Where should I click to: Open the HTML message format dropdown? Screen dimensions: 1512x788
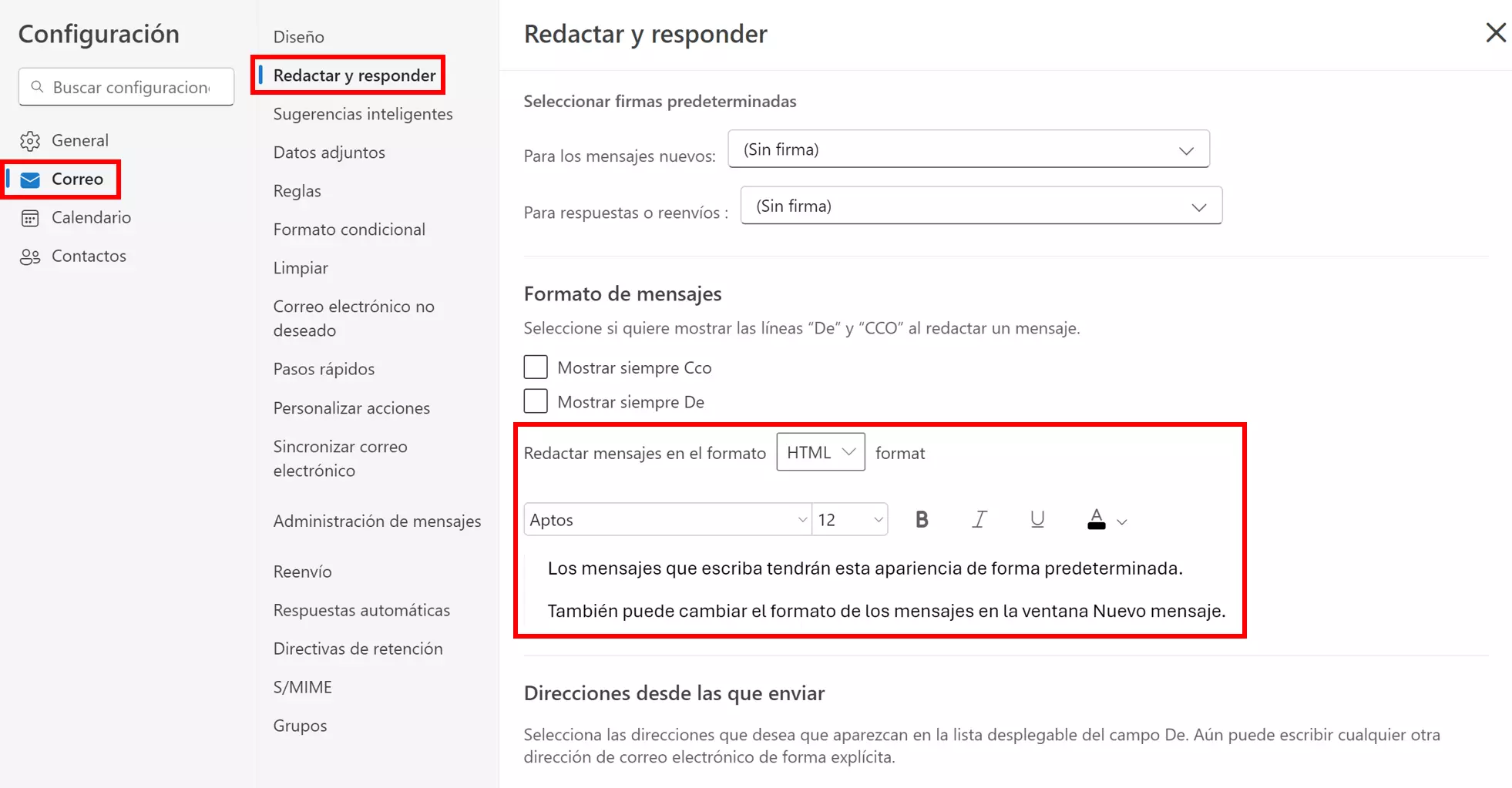[820, 452]
